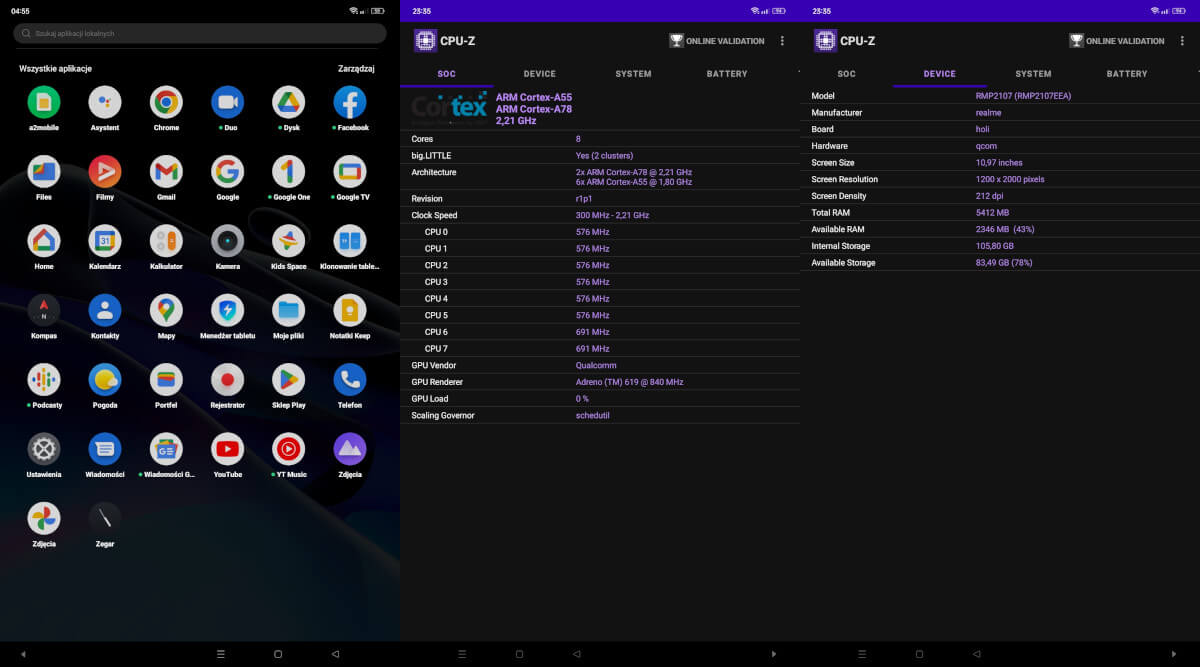Switch to the SYSTEM tab in CPU-Z
Screen dimensions: 1200x667
pos(633,73)
